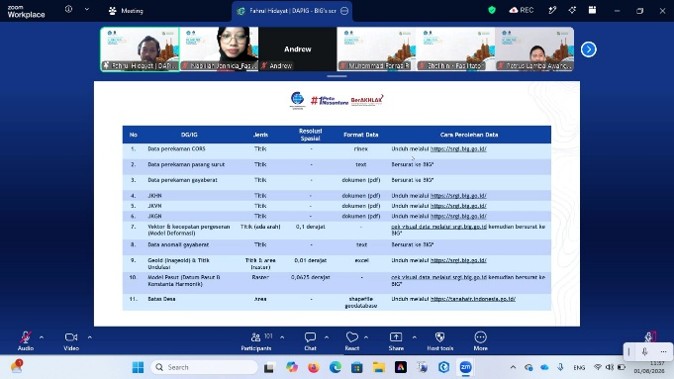
Task: Open Firefox from the taskbar
Action: pyautogui.click(x=313, y=367)
